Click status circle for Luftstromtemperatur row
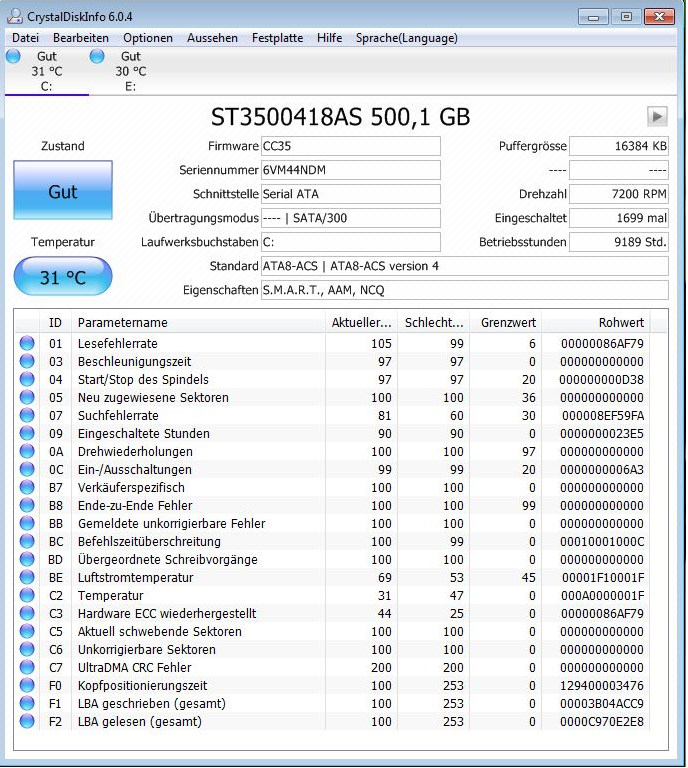The image size is (688, 768). tap(27, 577)
